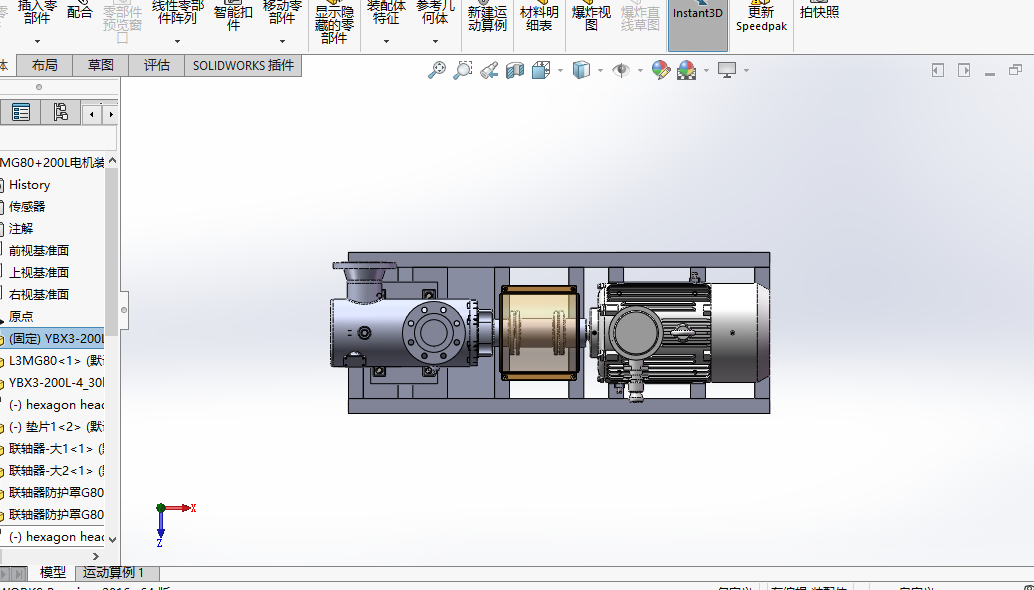Open the ConfigurationManager panel tab icon
The height and width of the screenshot is (590, 1034).
(60, 113)
